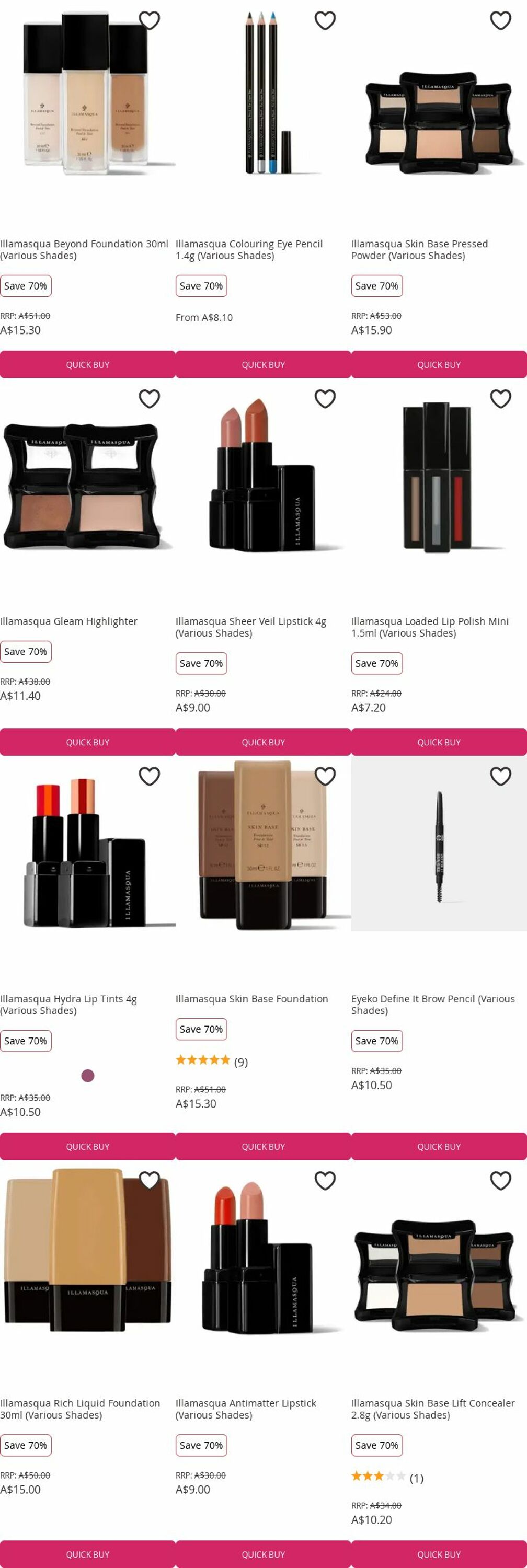Screen dimensions: 527x1568
Task: Quick Buy the Beyond Foundation 30ml
Action: 88,365
